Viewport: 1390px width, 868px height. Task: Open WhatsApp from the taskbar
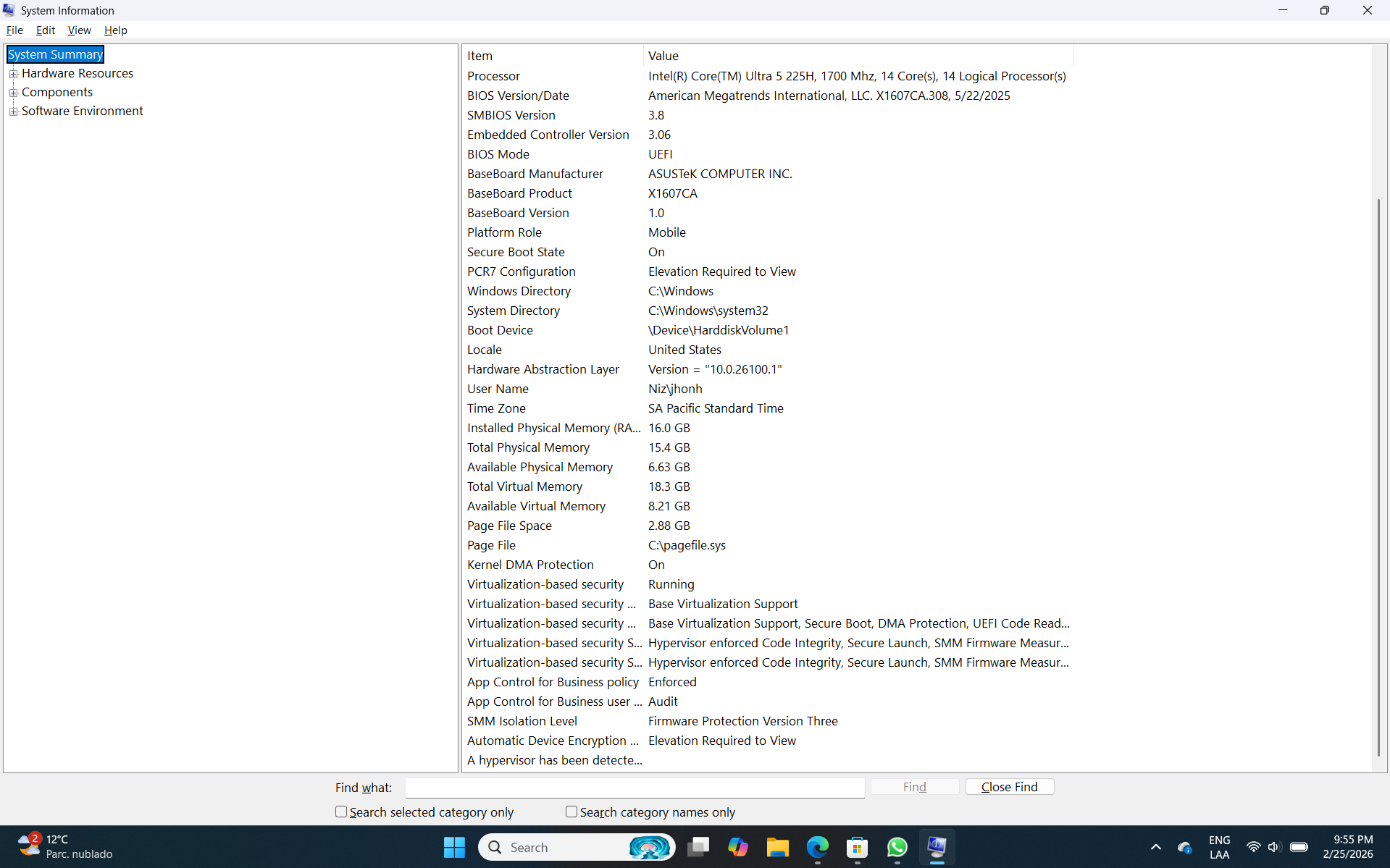pos(897,847)
